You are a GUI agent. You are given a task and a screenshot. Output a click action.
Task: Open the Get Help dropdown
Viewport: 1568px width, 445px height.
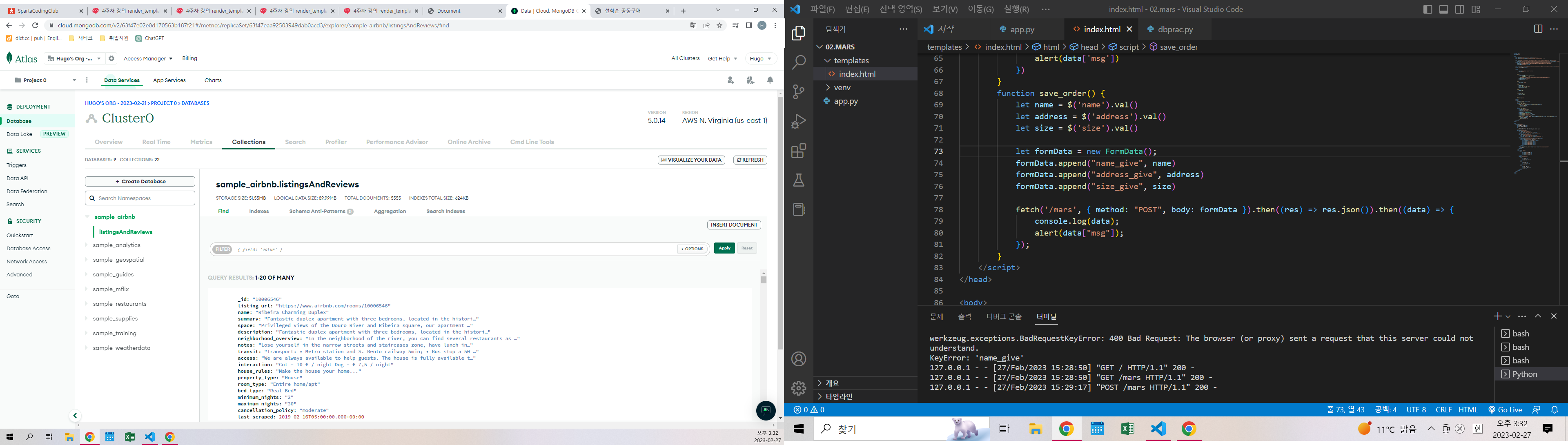[722, 58]
